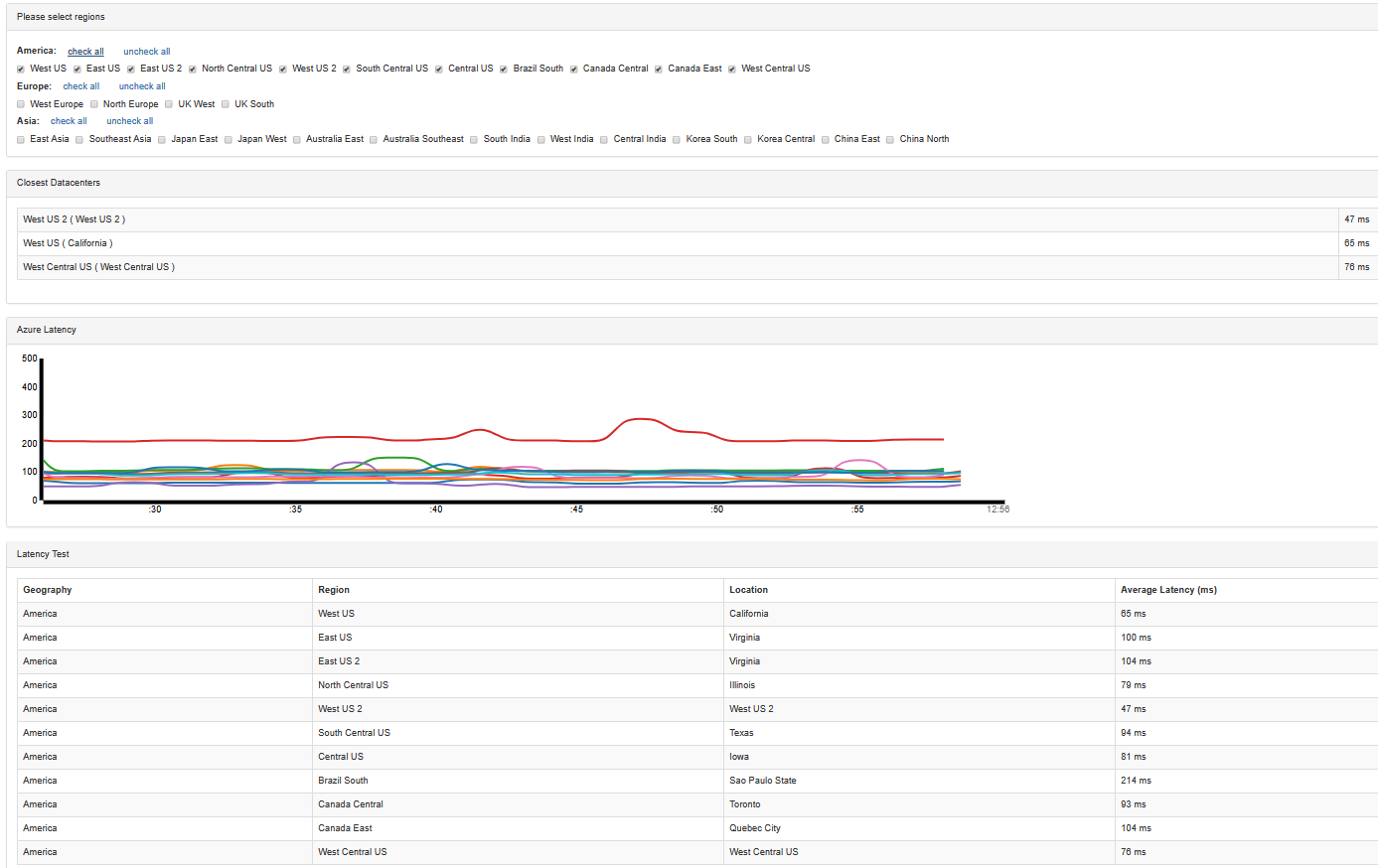
Task: Click the Azure Latency panel header
Action: (691, 330)
